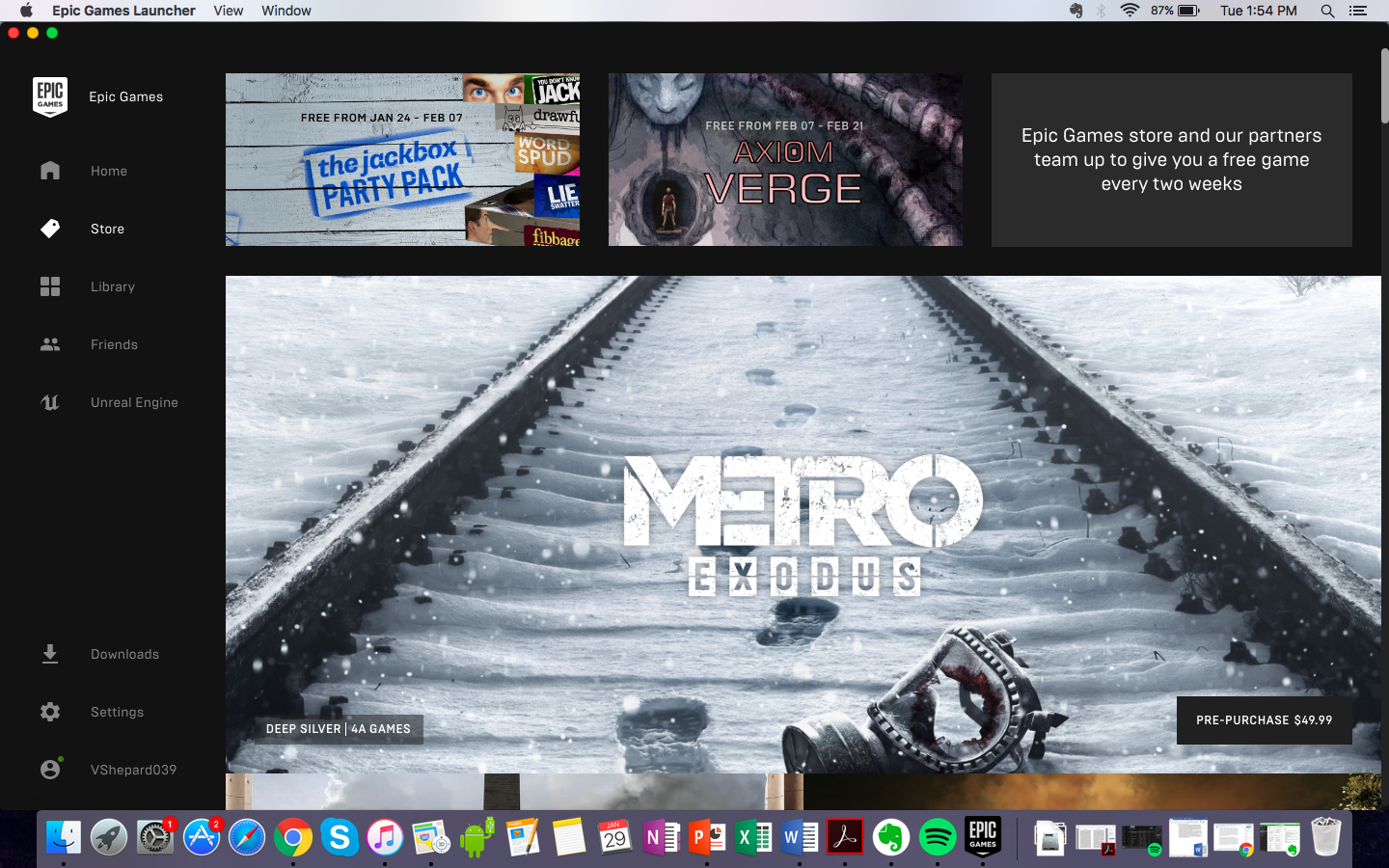
Task: Open Settings via gear icon
Action: tap(50, 712)
